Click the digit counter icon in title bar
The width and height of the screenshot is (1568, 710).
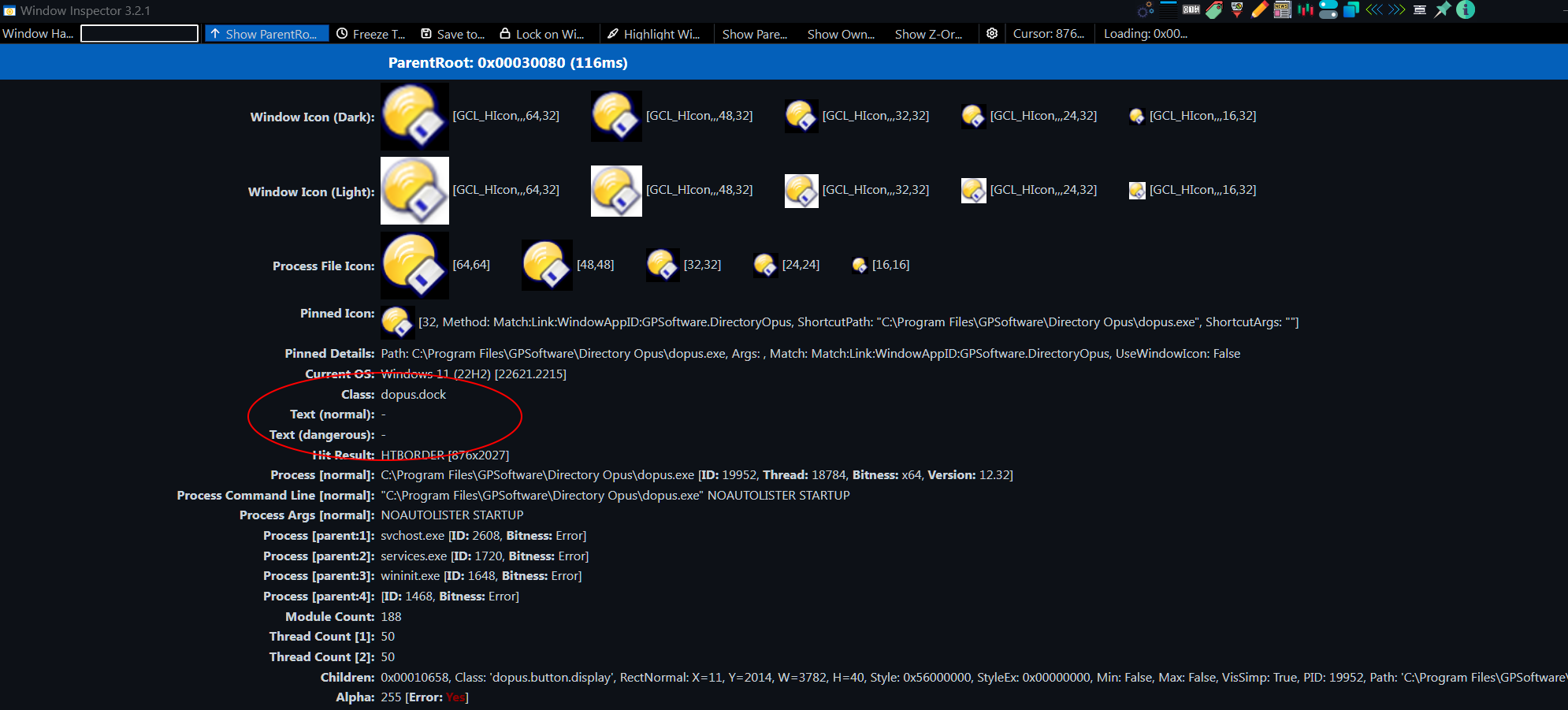click(1191, 9)
